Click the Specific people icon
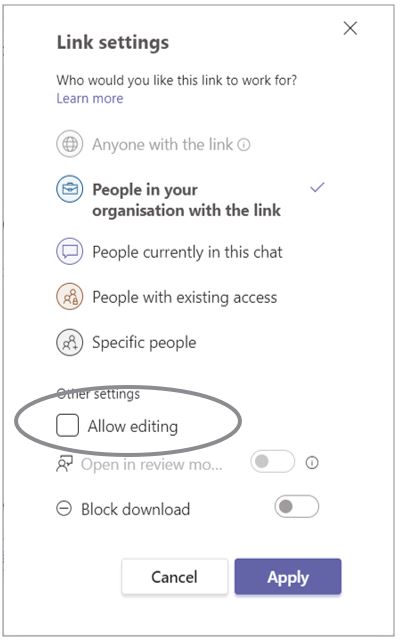Image resolution: width=400 pixels, height=640 pixels. pyautogui.click(x=70, y=342)
